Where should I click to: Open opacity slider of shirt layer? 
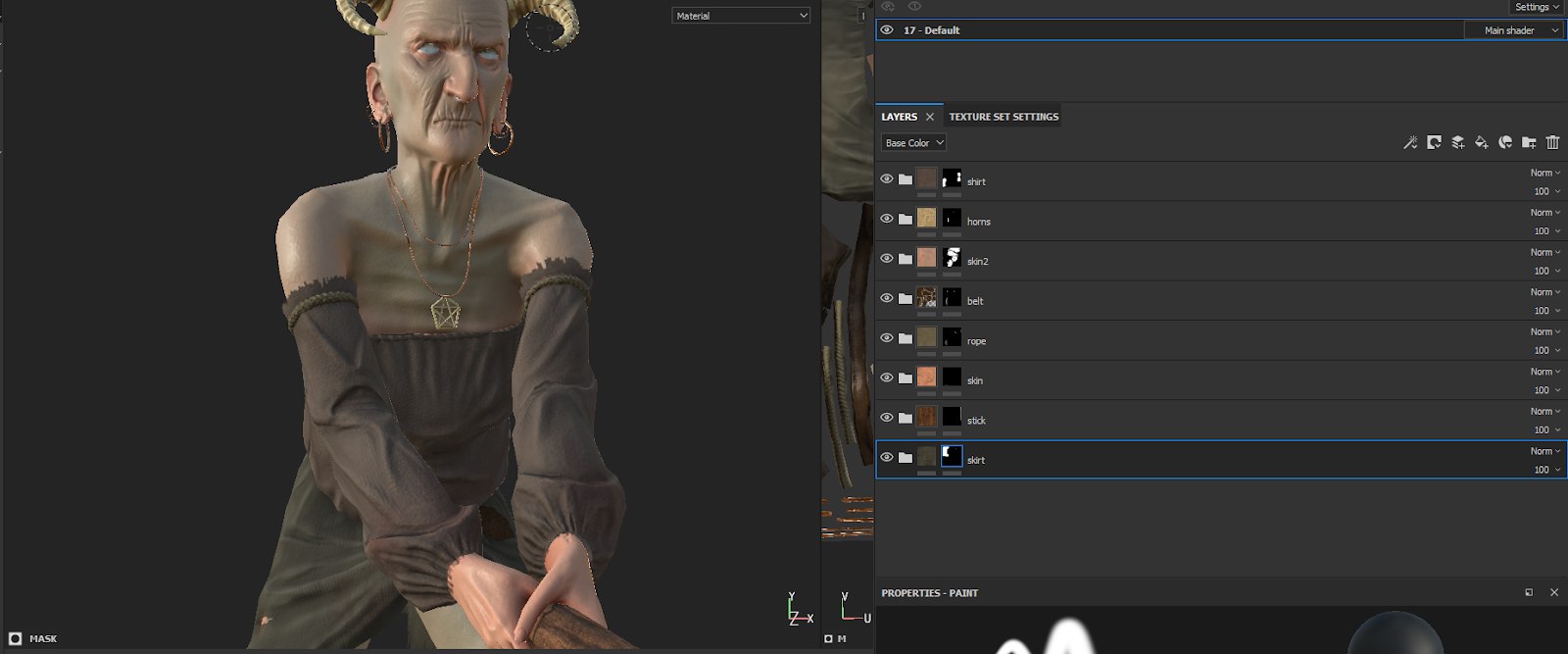tap(1546, 192)
